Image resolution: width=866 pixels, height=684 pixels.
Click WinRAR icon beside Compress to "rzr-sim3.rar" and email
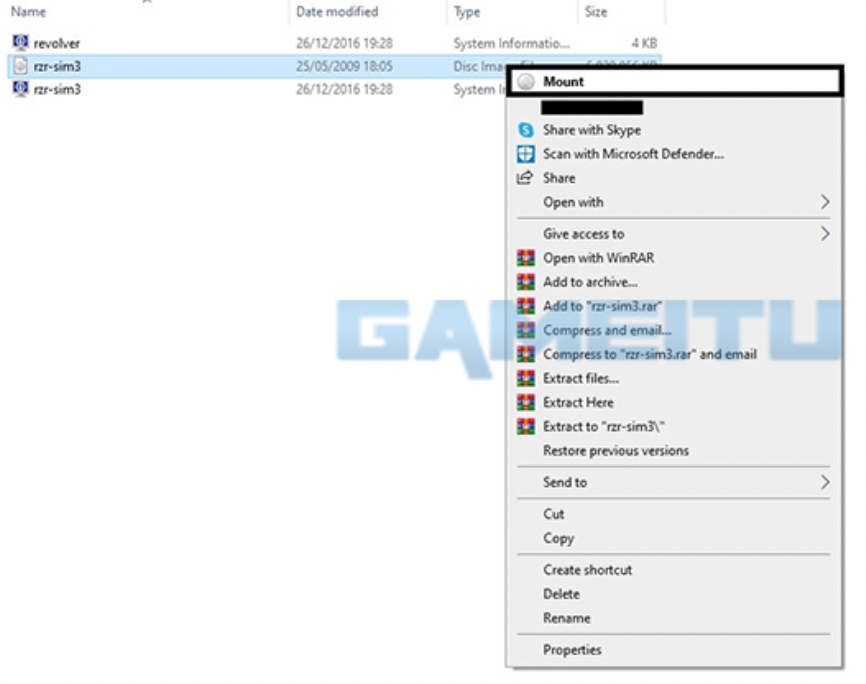click(x=526, y=354)
